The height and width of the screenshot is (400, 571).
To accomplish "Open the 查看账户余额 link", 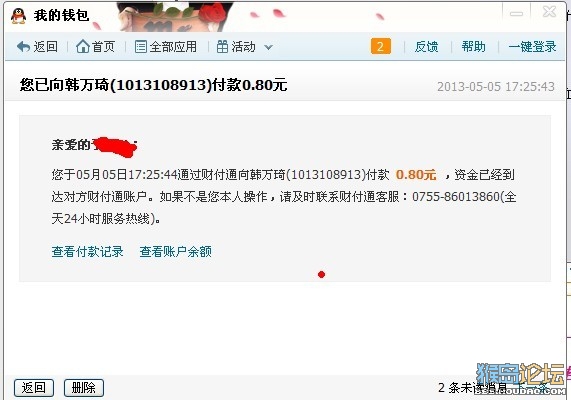I will (176, 251).
